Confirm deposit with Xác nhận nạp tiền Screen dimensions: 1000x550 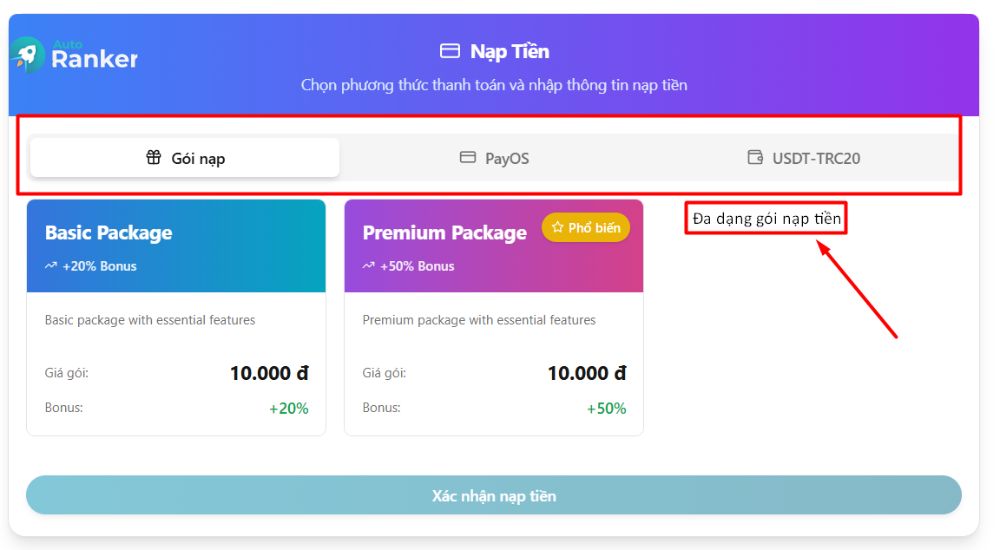(x=494, y=495)
